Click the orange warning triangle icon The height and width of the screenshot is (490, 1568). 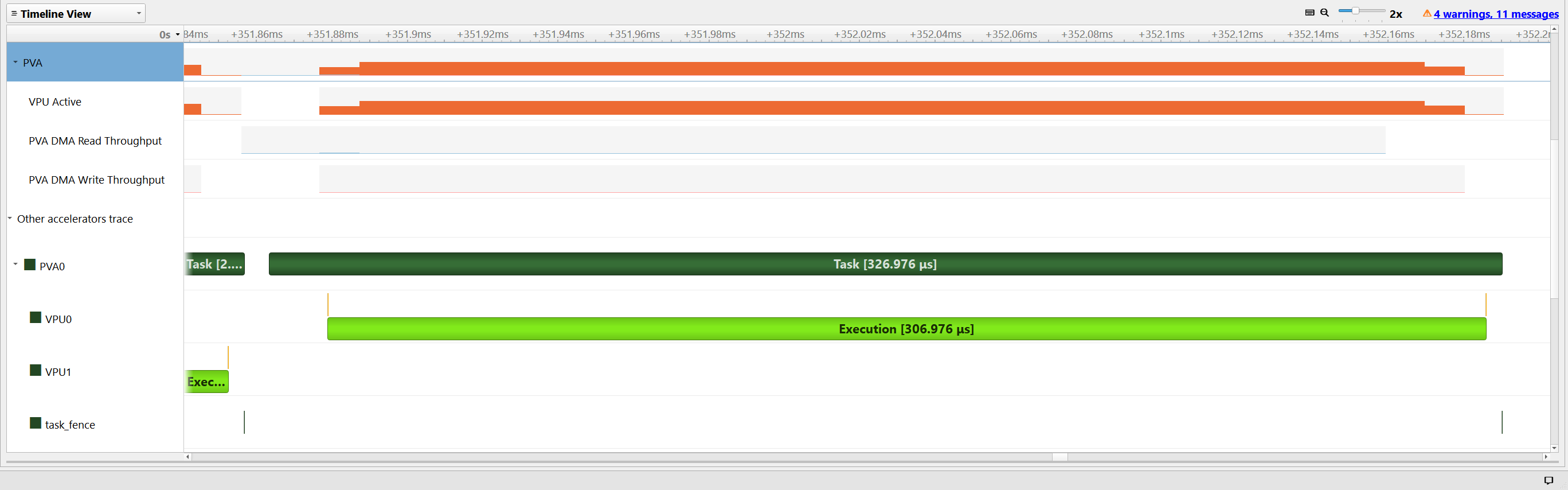[x=1427, y=13]
